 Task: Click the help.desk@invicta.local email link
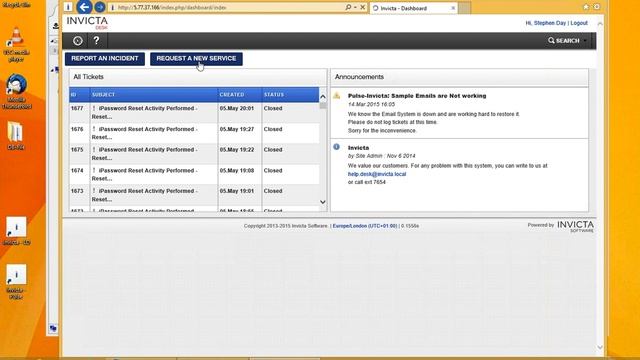point(377,174)
